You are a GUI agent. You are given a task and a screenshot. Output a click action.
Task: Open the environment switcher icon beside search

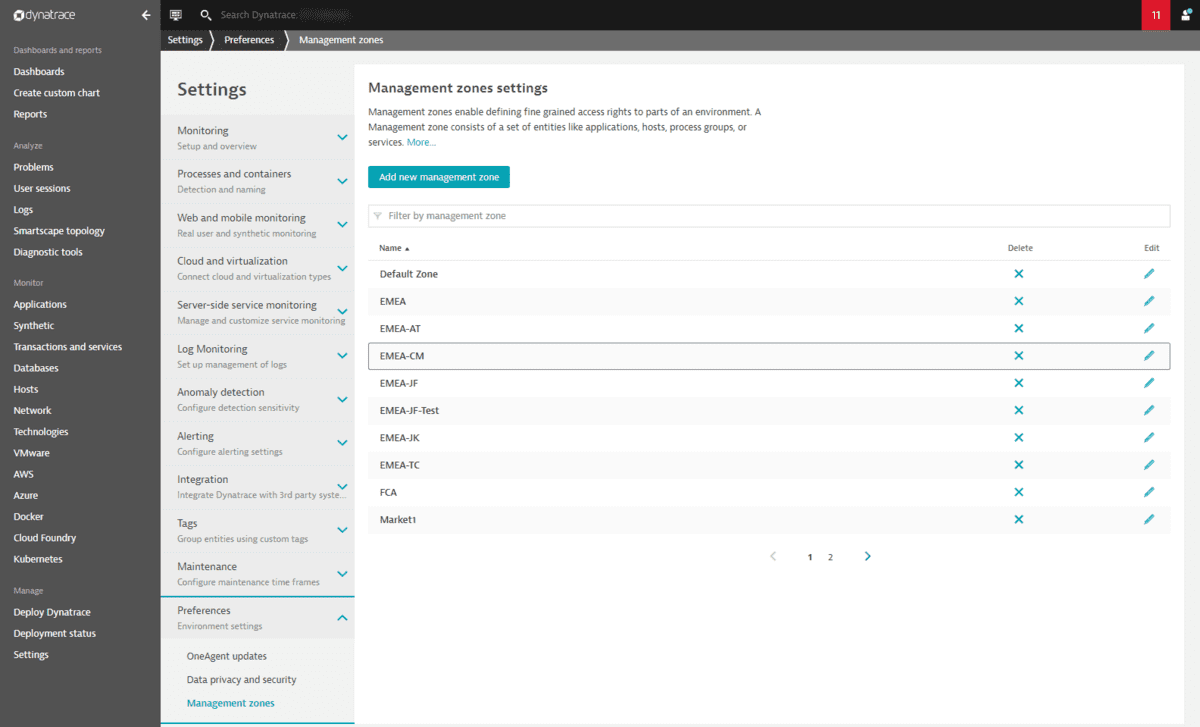click(x=176, y=15)
